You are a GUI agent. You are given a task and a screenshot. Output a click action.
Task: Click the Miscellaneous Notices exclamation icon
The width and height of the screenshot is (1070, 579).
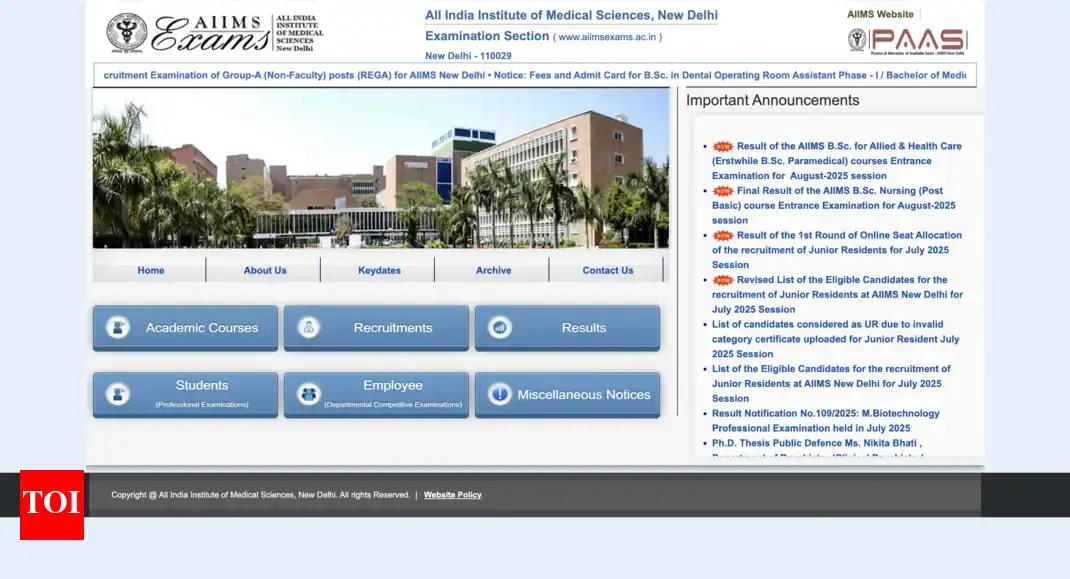coord(500,394)
